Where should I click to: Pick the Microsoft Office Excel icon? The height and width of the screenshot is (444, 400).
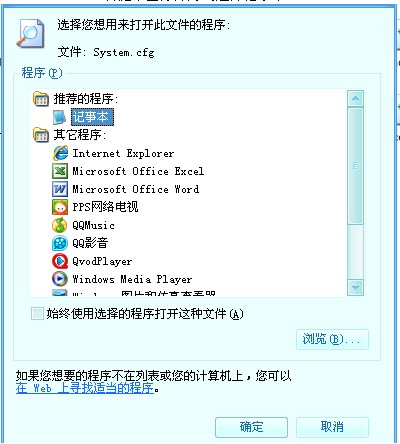coord(60,171)
